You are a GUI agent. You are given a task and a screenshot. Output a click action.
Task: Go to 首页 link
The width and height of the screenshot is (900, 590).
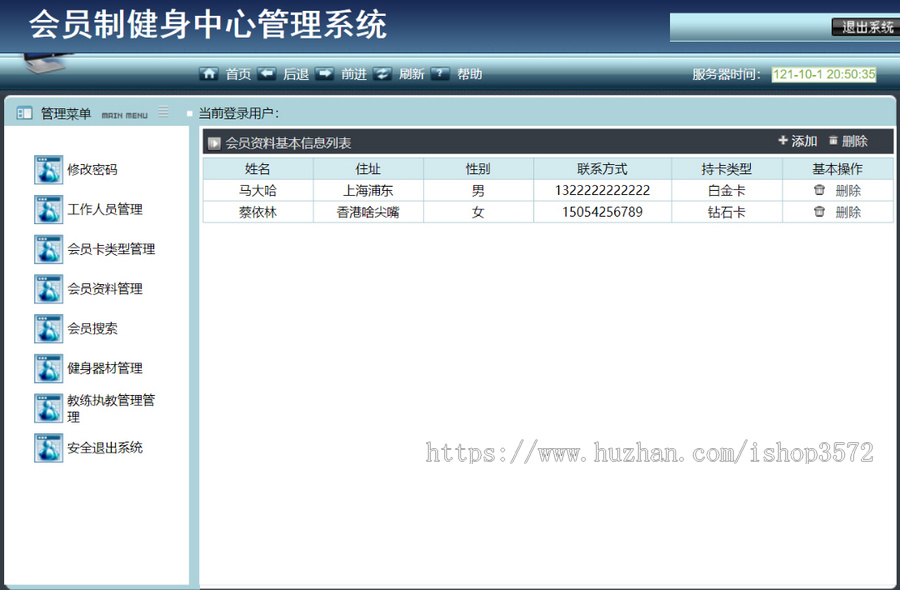click(x=238, y=74)
